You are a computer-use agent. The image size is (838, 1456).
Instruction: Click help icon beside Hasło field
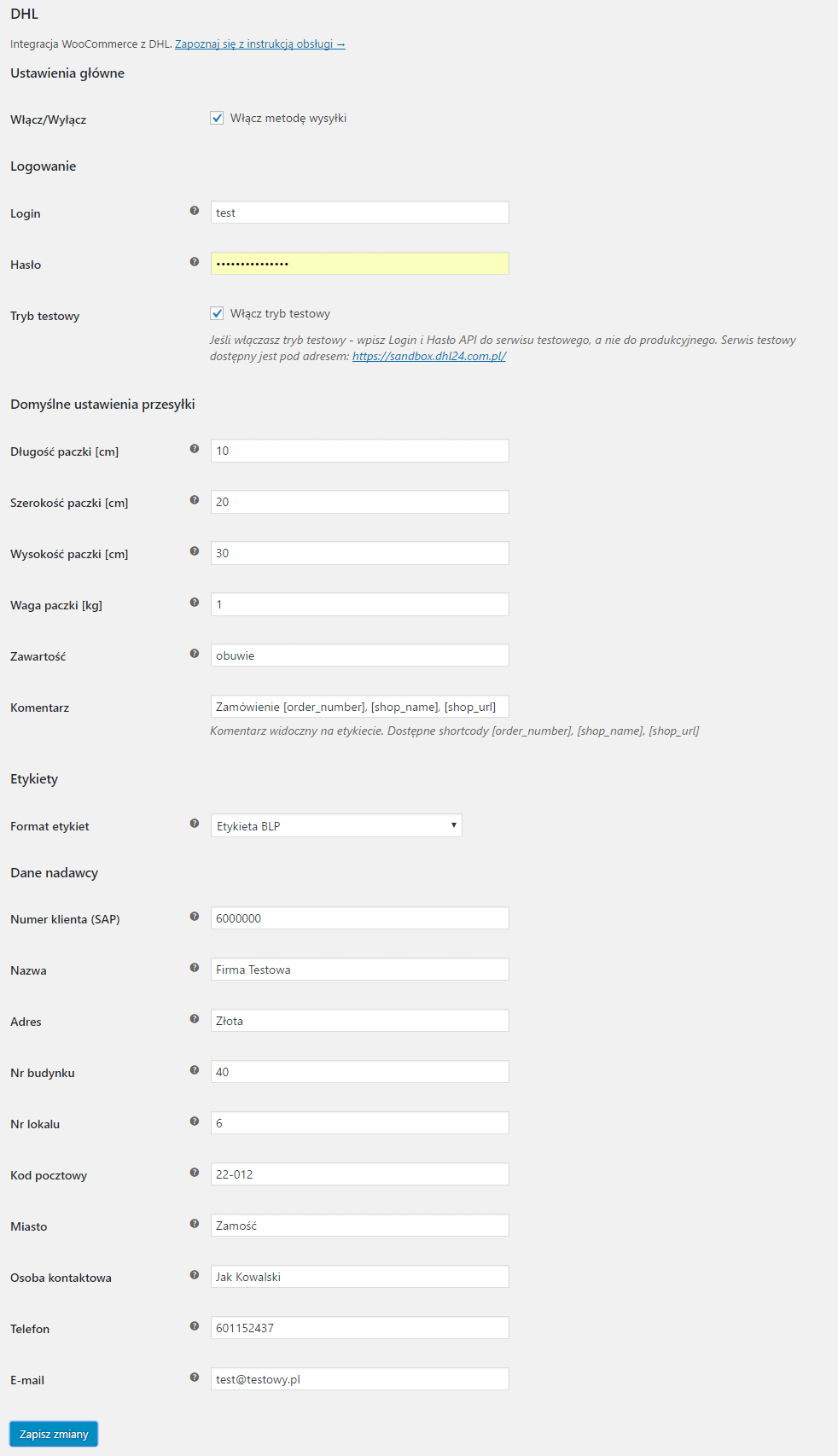pos(195,262)
